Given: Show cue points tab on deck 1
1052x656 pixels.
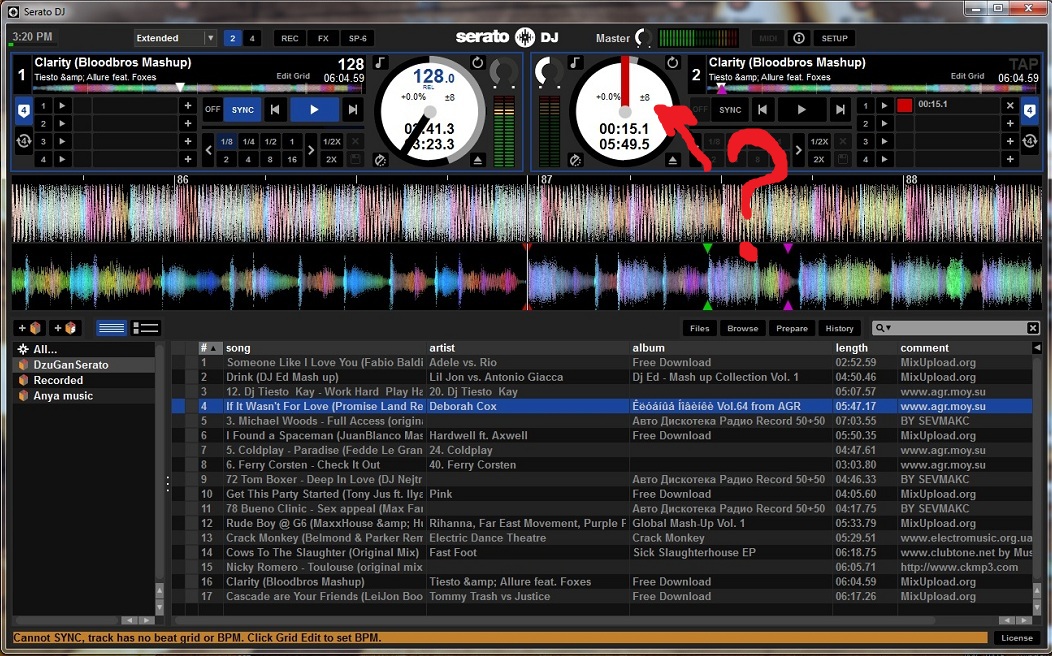Looking at the screenshot, I should (23, 111).
